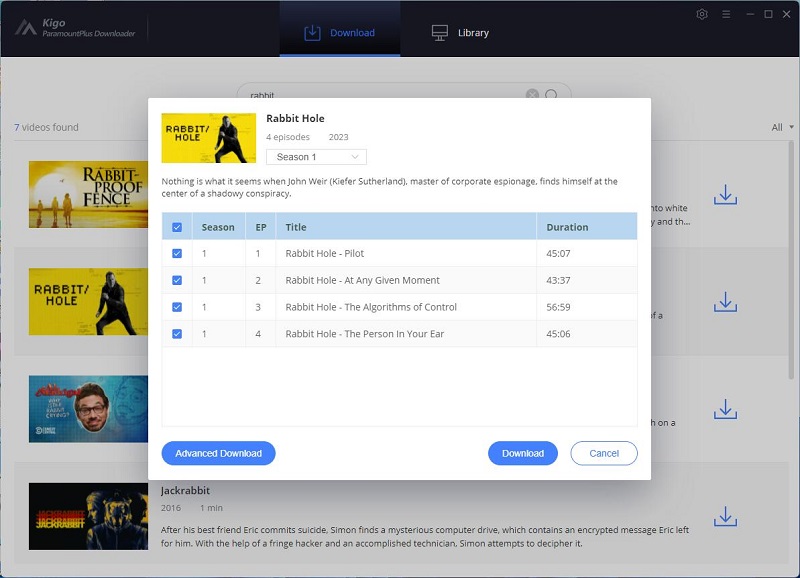Uncheck the Rabbit Hole - Pilot episode
Image resolution: width=800 pixels, height=578 pixels.
177,254
